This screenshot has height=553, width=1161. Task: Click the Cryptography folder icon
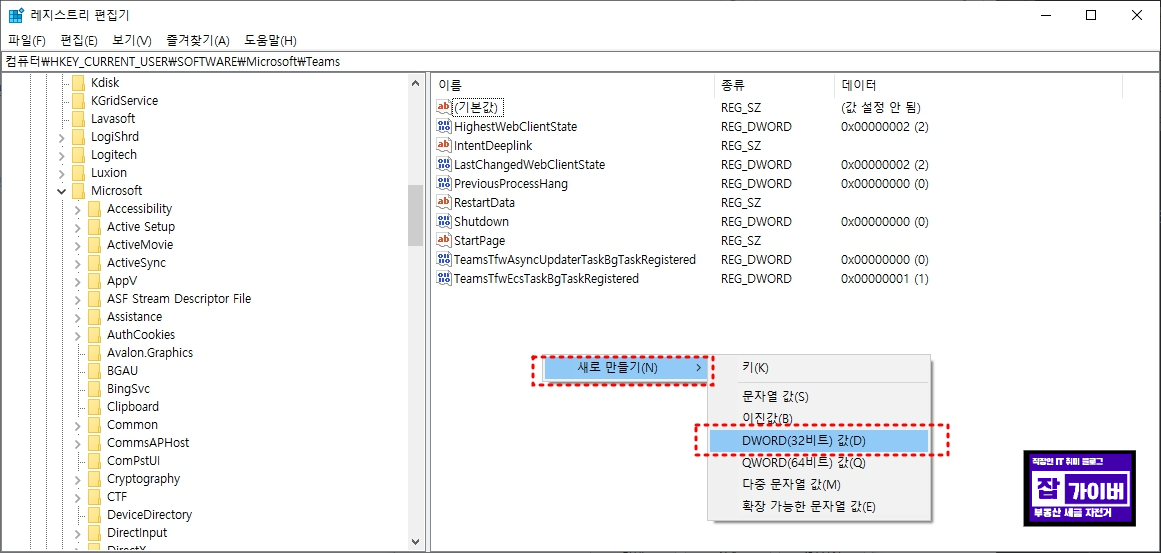coord(94,478)
